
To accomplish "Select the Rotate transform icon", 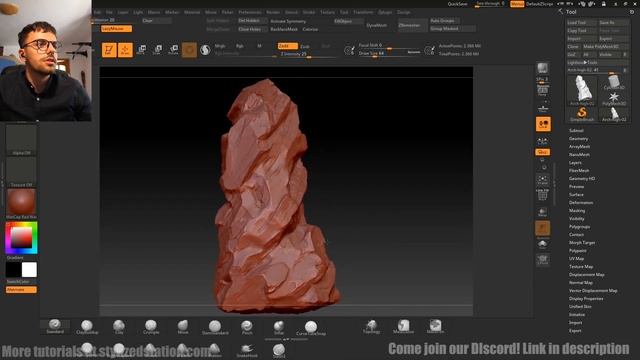I will coord(173,50).
